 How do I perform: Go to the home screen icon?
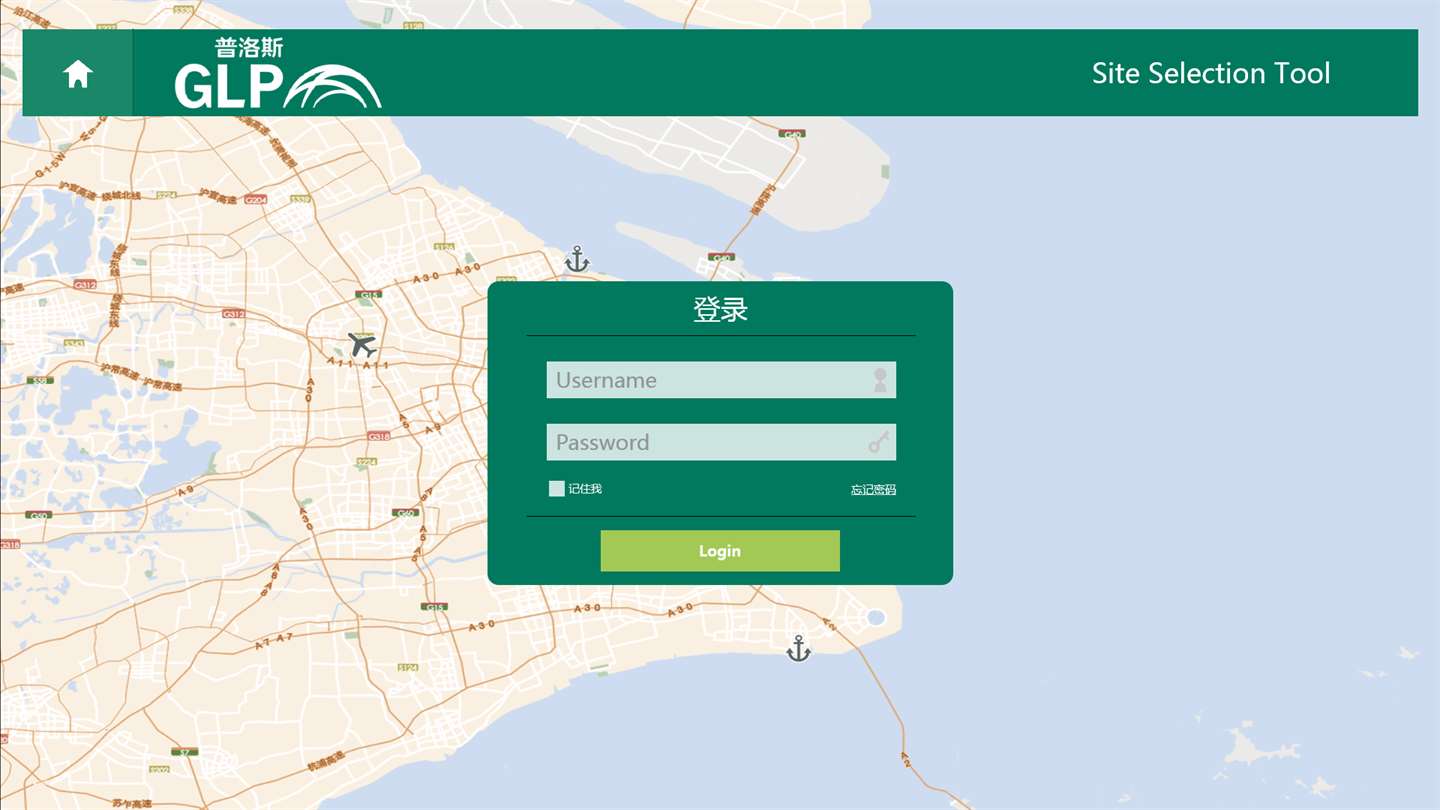tap(78, 74)
